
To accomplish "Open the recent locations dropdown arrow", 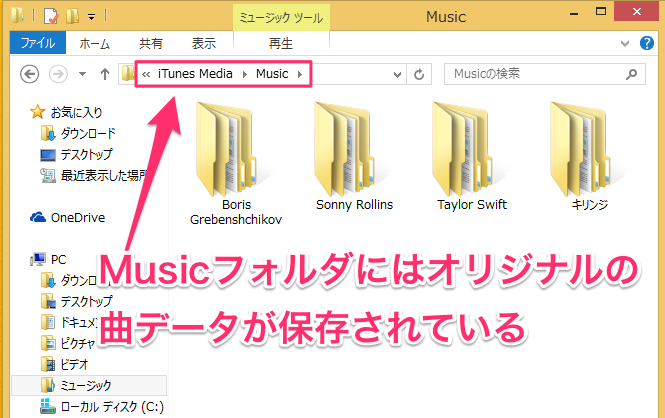I will coord(82,74).
